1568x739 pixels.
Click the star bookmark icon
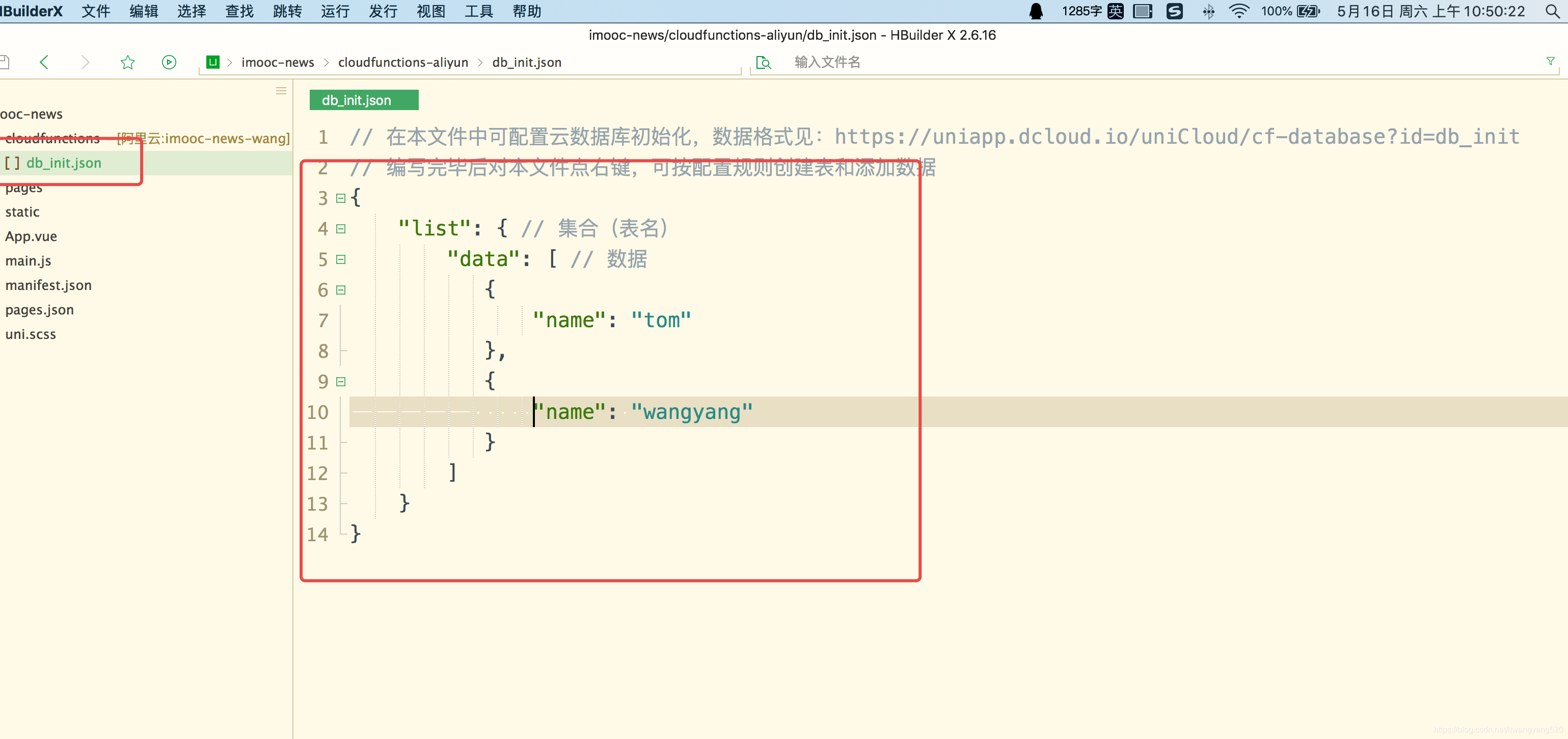pyautogui.click(x=127, y=62)
